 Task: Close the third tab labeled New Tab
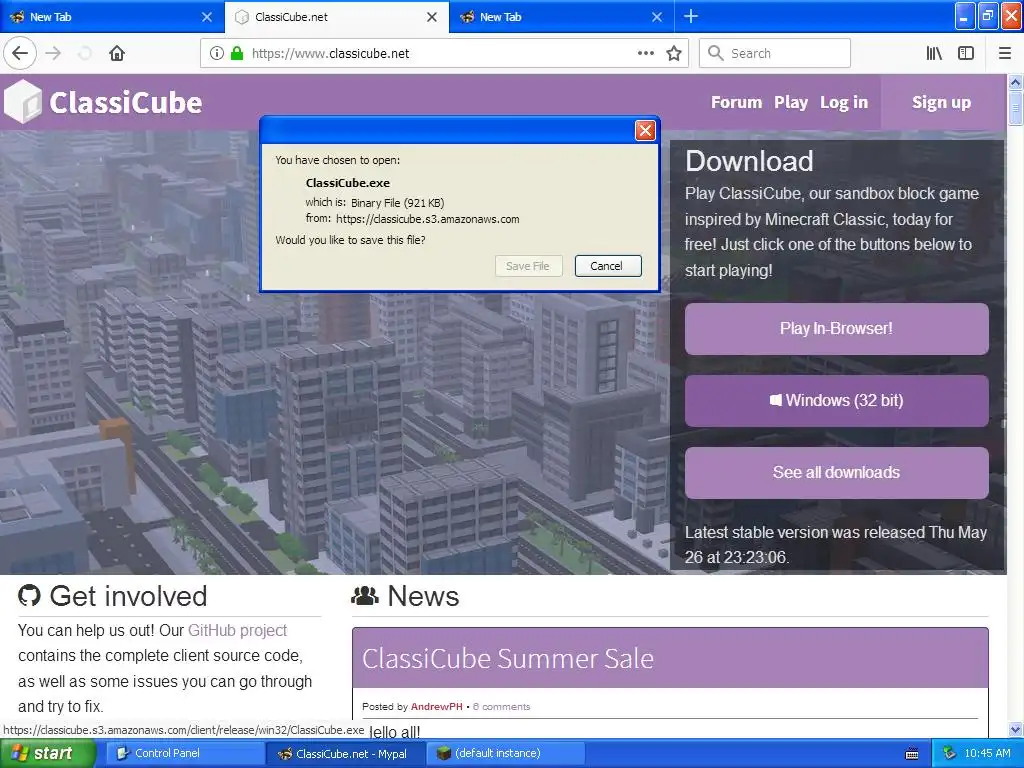tap(657, 17)
